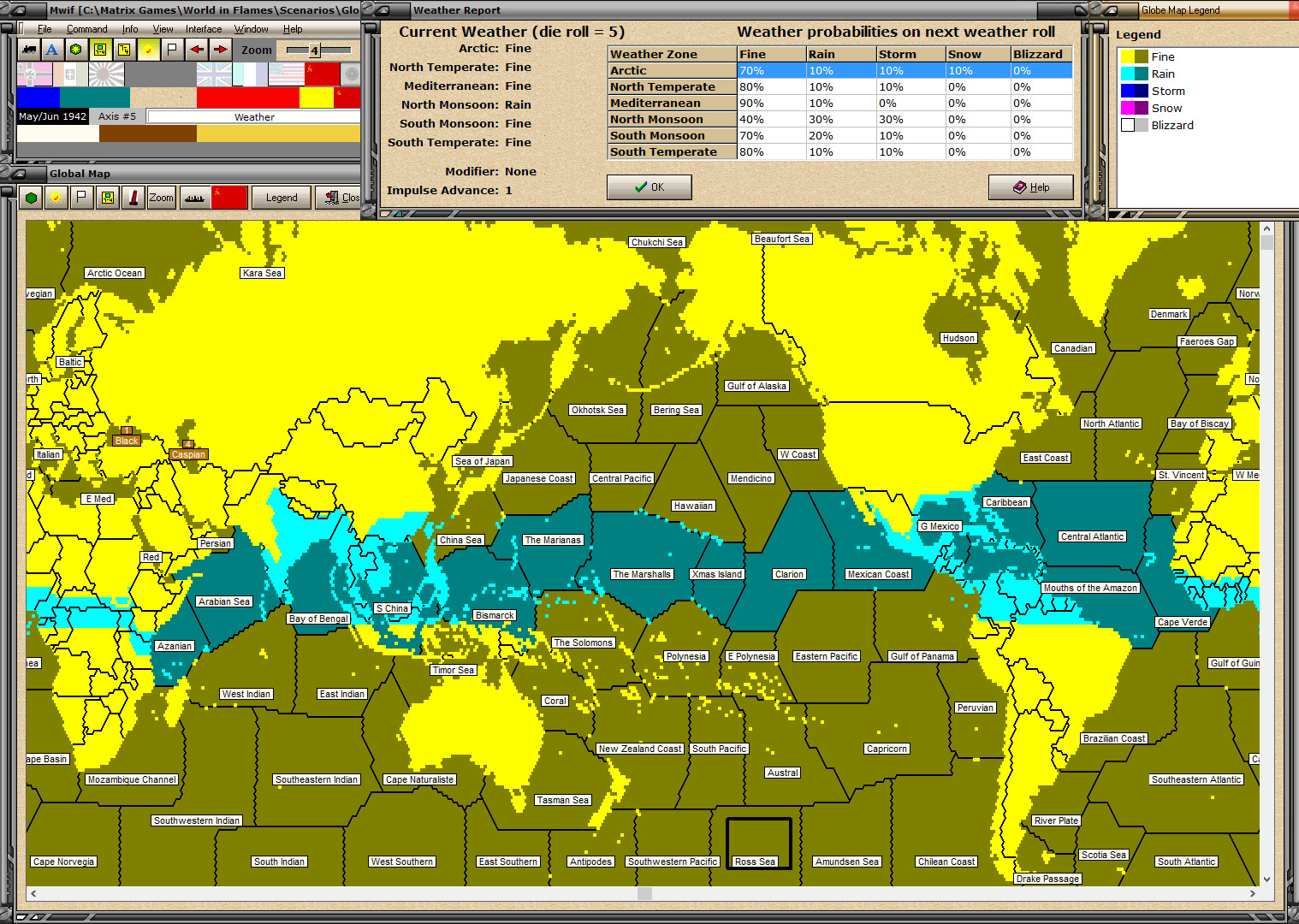Select the French tricolor flag
The image size is (1299, 924).
point(250,74)
